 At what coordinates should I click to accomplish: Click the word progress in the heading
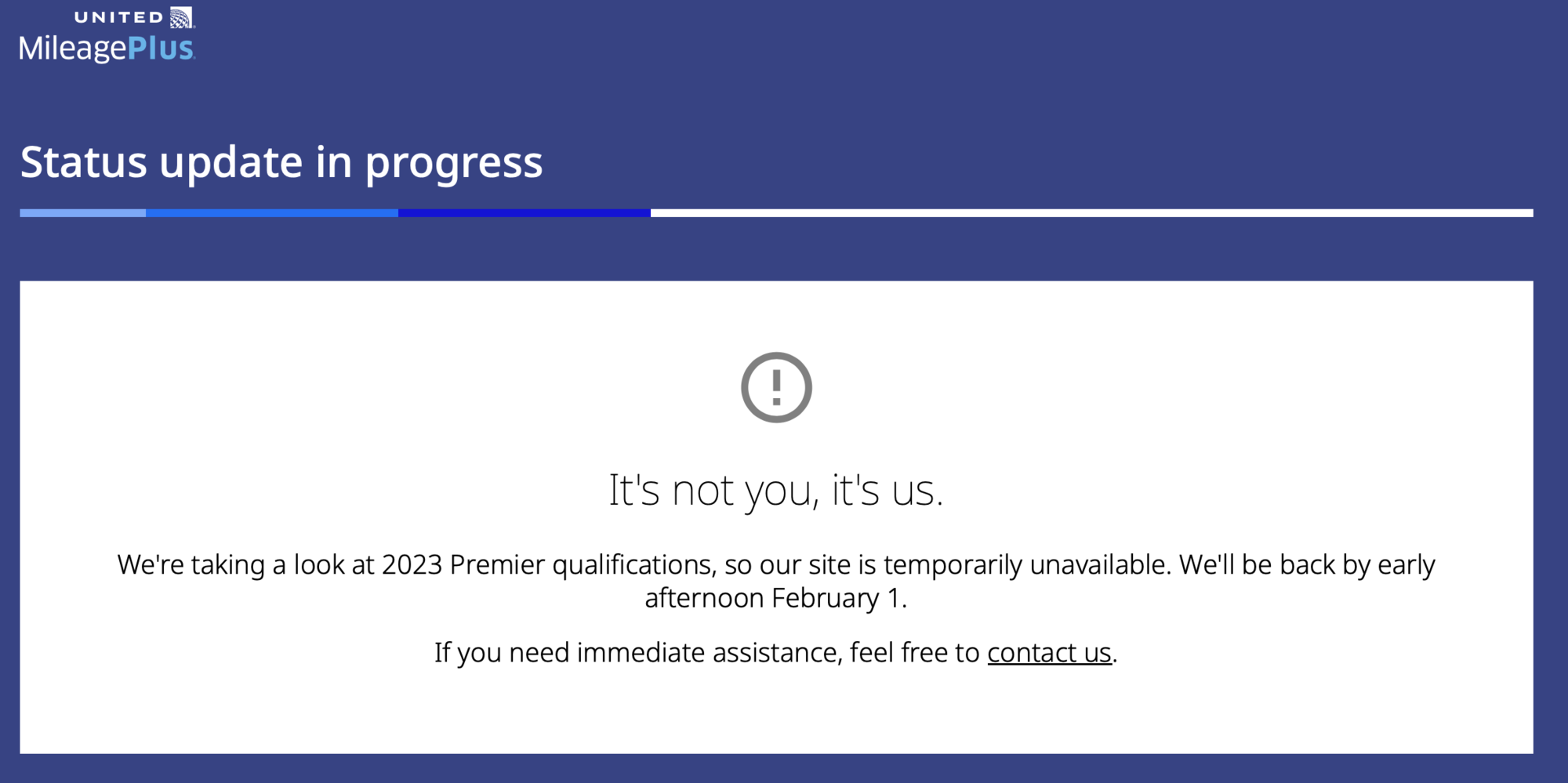(453, 162)
